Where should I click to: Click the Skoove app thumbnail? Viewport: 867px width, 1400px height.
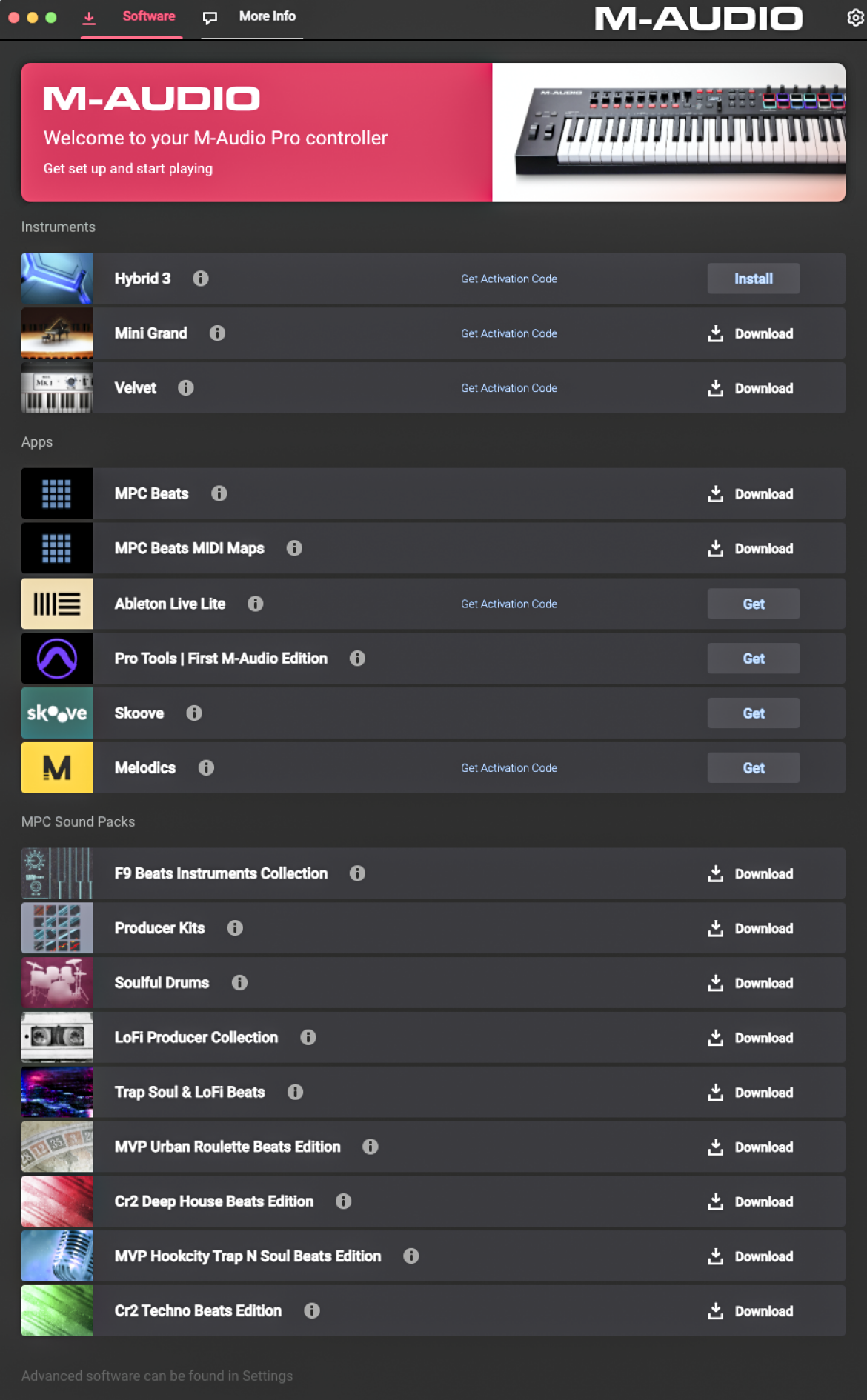[x=57, y=713]
